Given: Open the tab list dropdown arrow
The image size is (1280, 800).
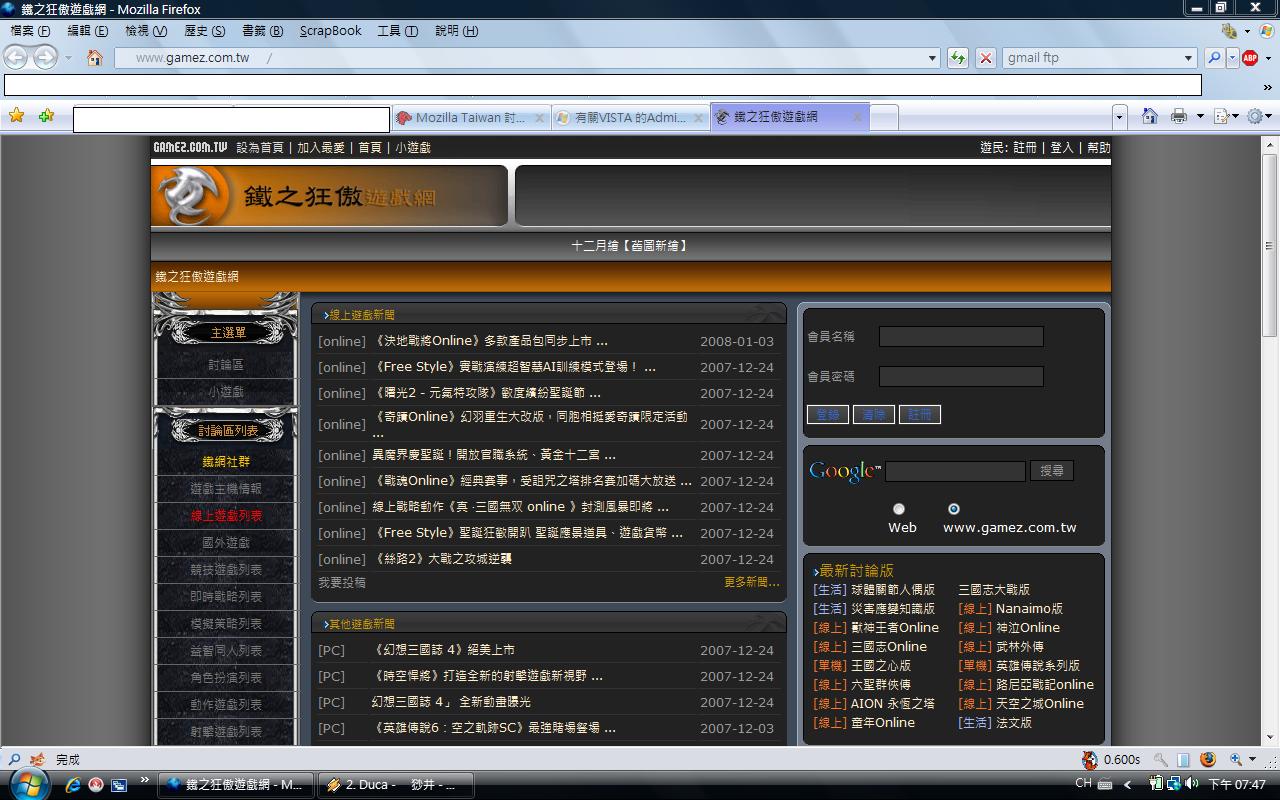Looking at the screenshot, I should coord(1119,118).
